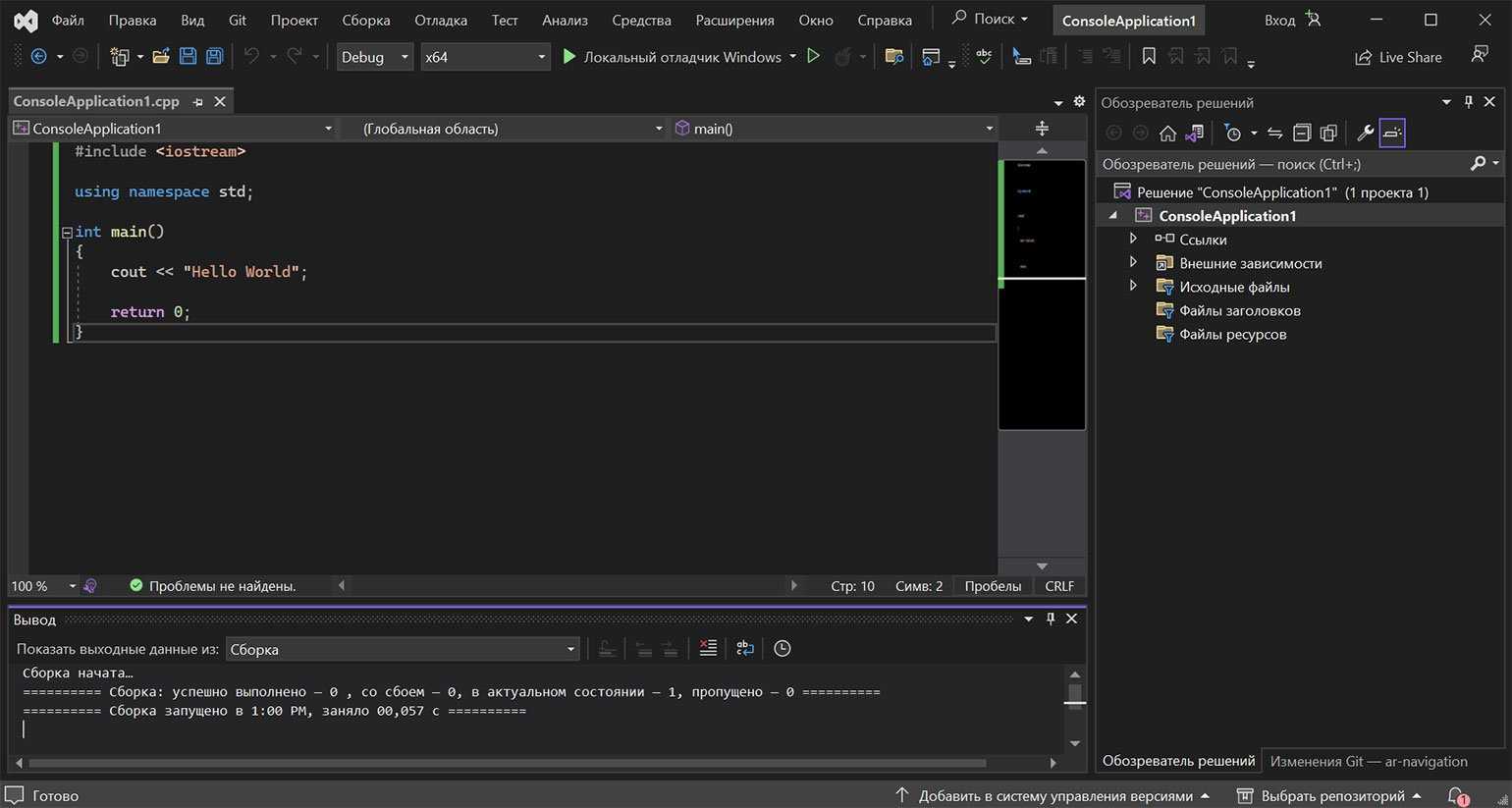The image size is (1512, 808).
Task: Open the x64 platform dropdown
Action: coord(485,57)
